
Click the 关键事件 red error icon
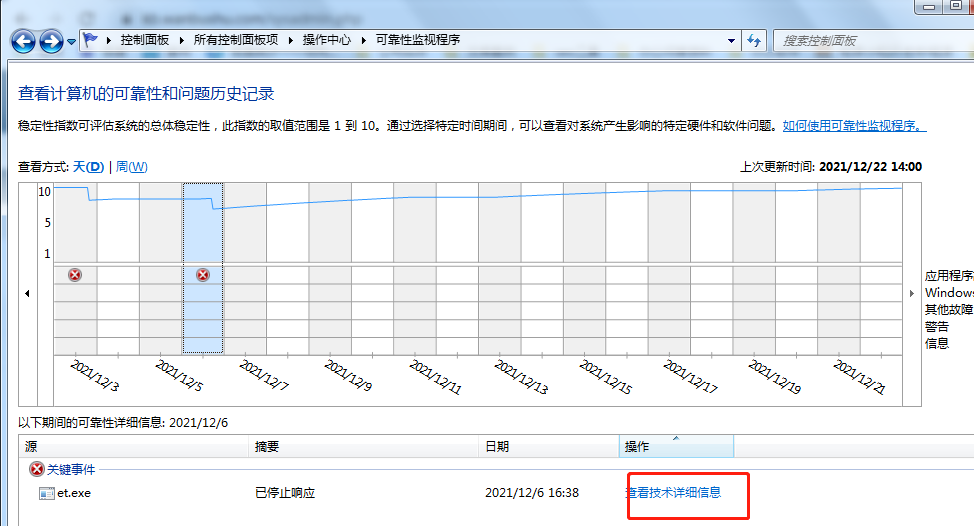click(37, 469)
